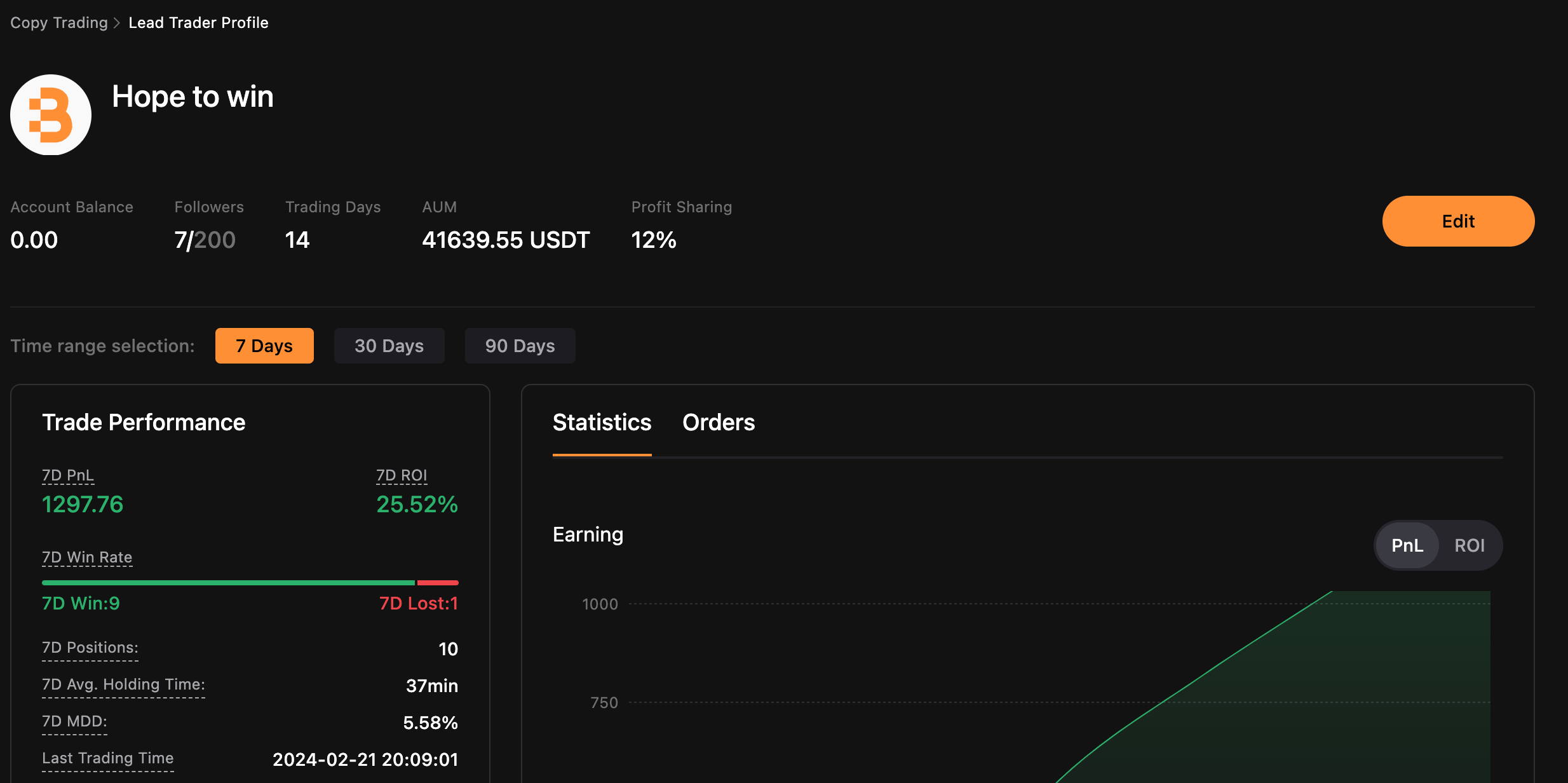Screen dimensions: 1568x783
Task: Click the 7/200 followers value
Action: point(205,240)
